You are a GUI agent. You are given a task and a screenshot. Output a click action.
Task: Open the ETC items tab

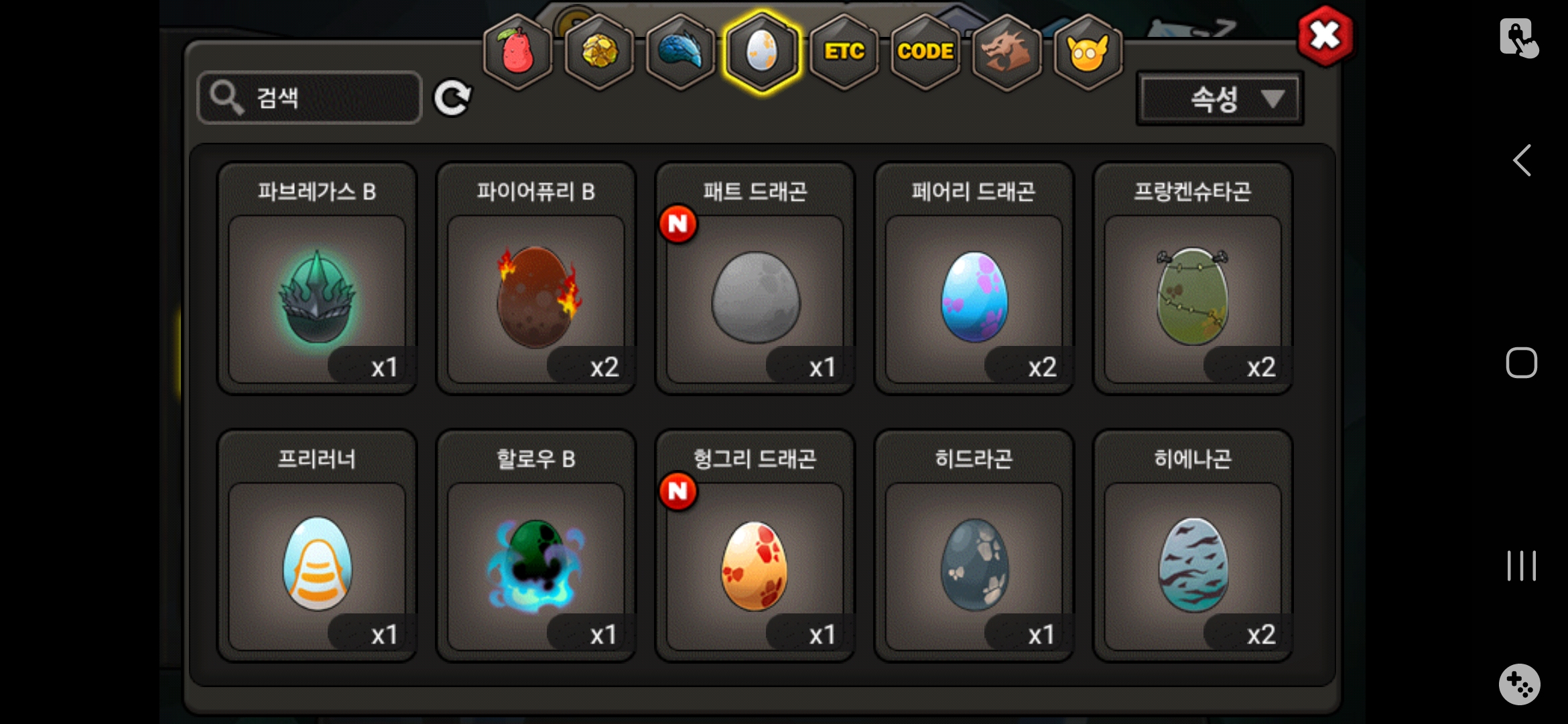[844, 52]
